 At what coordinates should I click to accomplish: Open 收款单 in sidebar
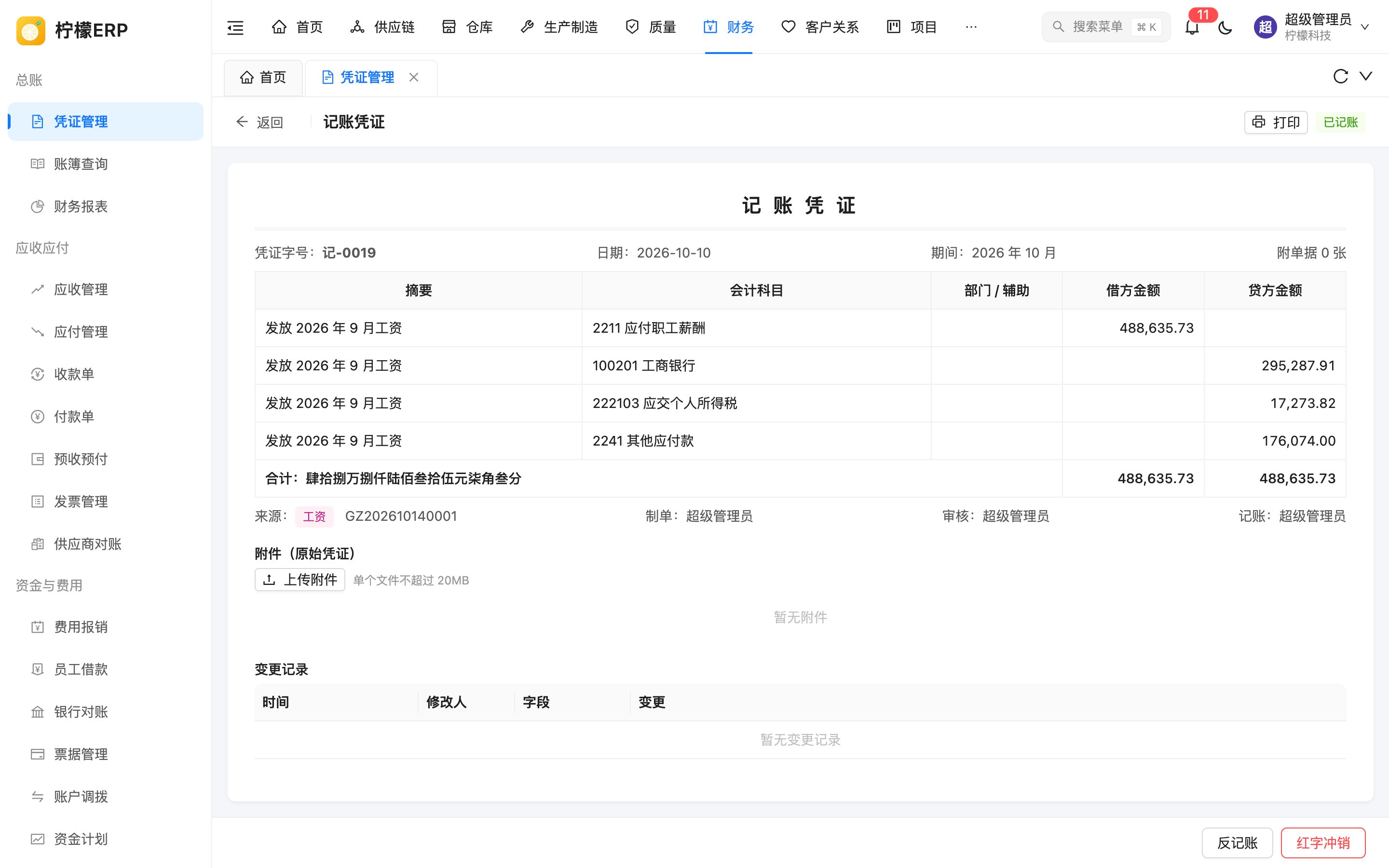[x=106, y=374]
